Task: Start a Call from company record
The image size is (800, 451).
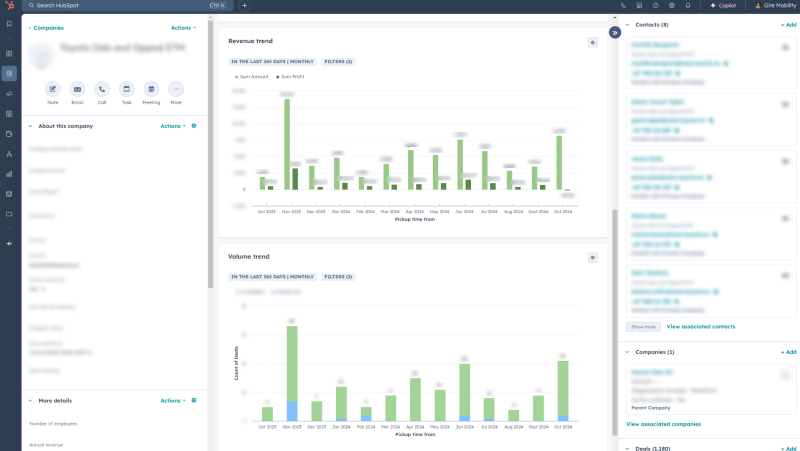Action: (x=102, y=89)
